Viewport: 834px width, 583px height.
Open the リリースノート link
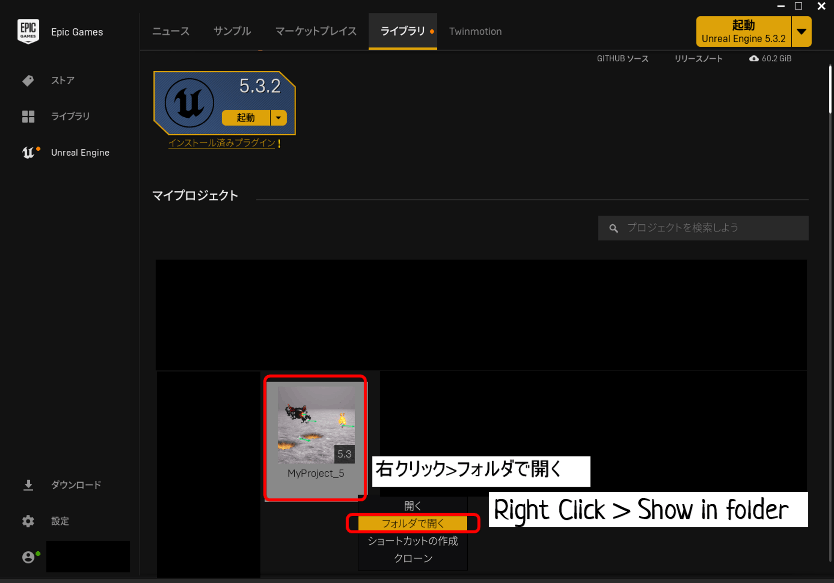[698, 59]
